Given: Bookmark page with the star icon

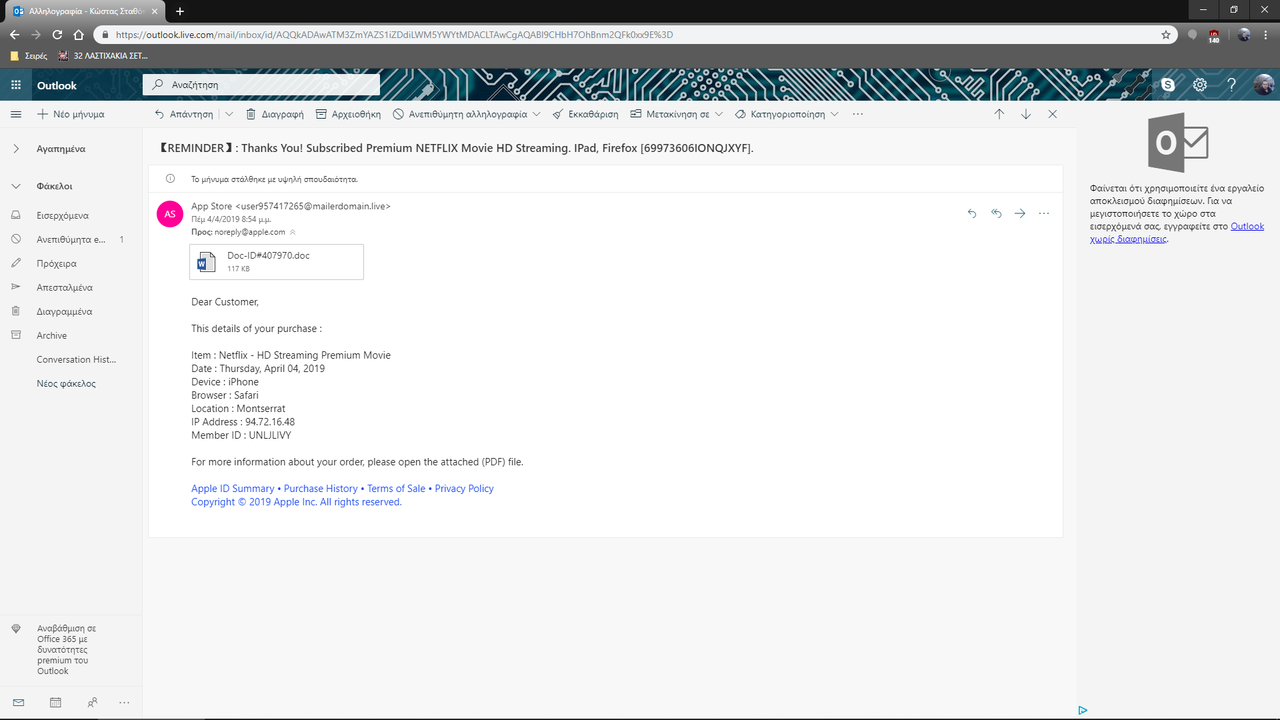Looking at the screenshot, I should (x=1166, y=34).
